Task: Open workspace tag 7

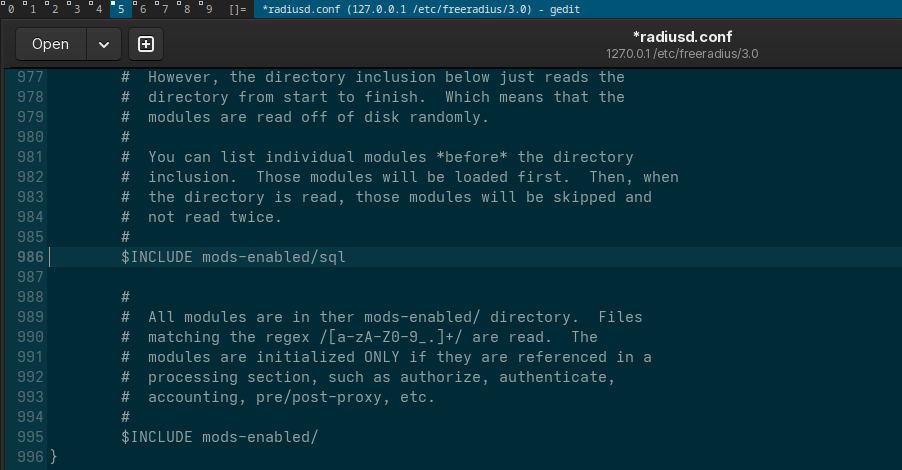Action: [164, 9]
